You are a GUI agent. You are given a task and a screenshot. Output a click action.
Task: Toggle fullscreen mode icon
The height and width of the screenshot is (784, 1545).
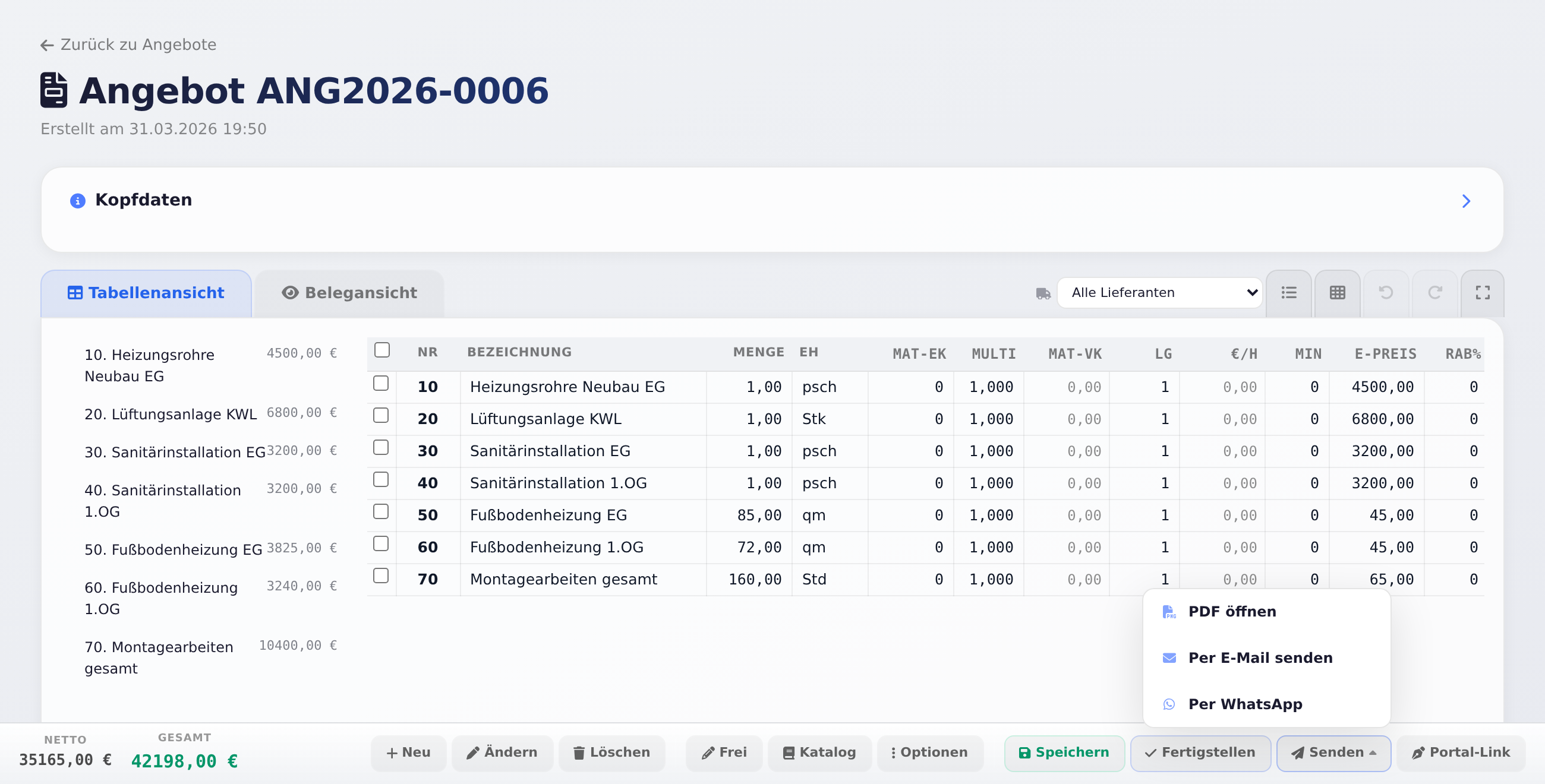pyautogui.click(x=1483, y=293)
